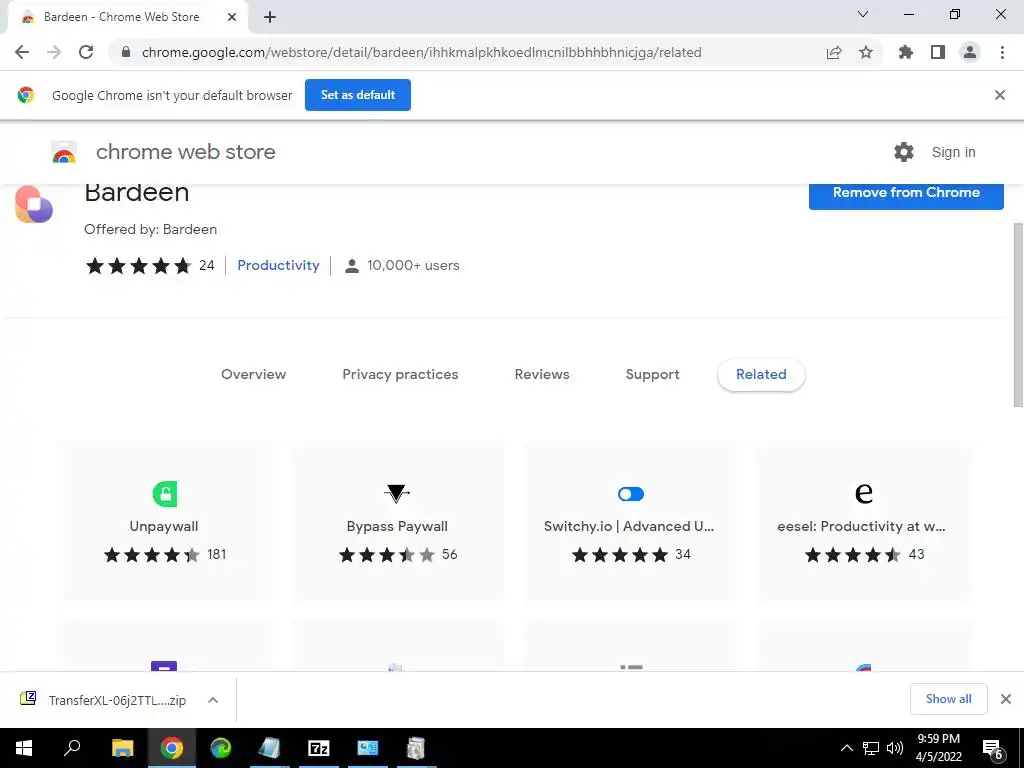
Task: Click the volume speaker tray icon
Action: point(895,748)
